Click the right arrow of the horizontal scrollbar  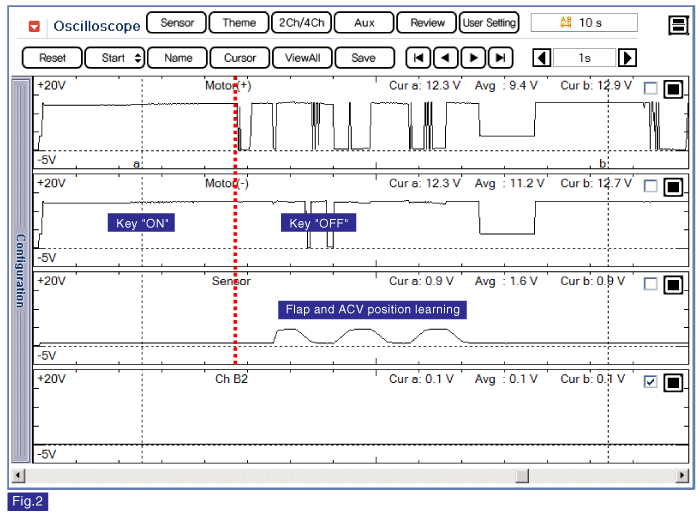click(x=682, y=476)
